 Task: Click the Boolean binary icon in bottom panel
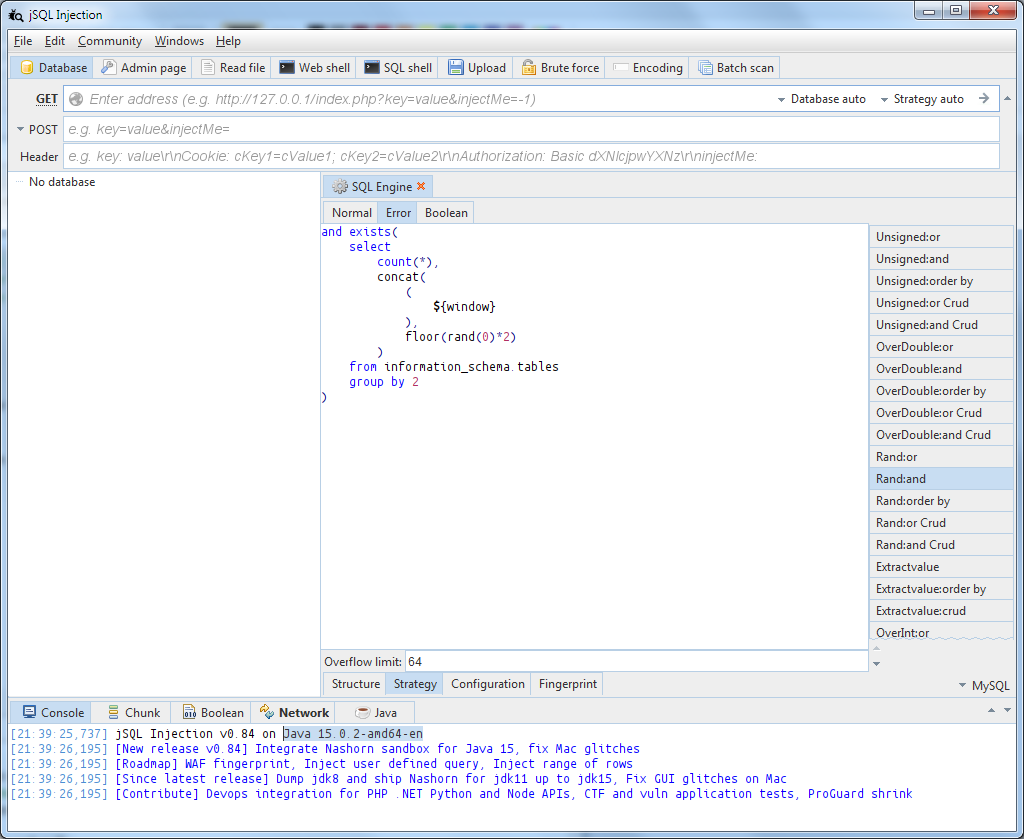coord(189,712)
